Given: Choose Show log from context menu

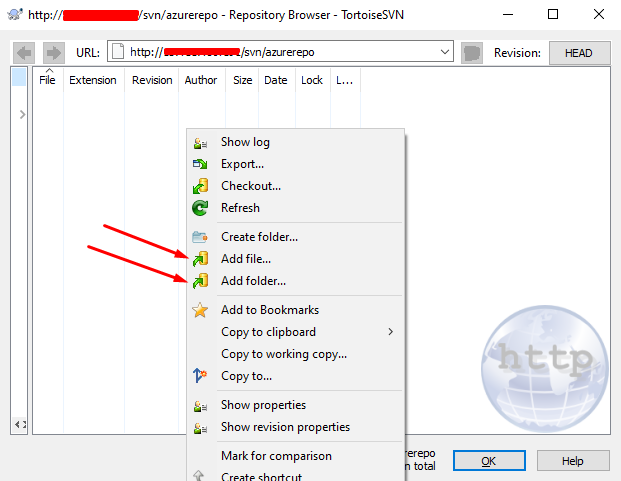Looking at the screenshot, I should (295, 142).
